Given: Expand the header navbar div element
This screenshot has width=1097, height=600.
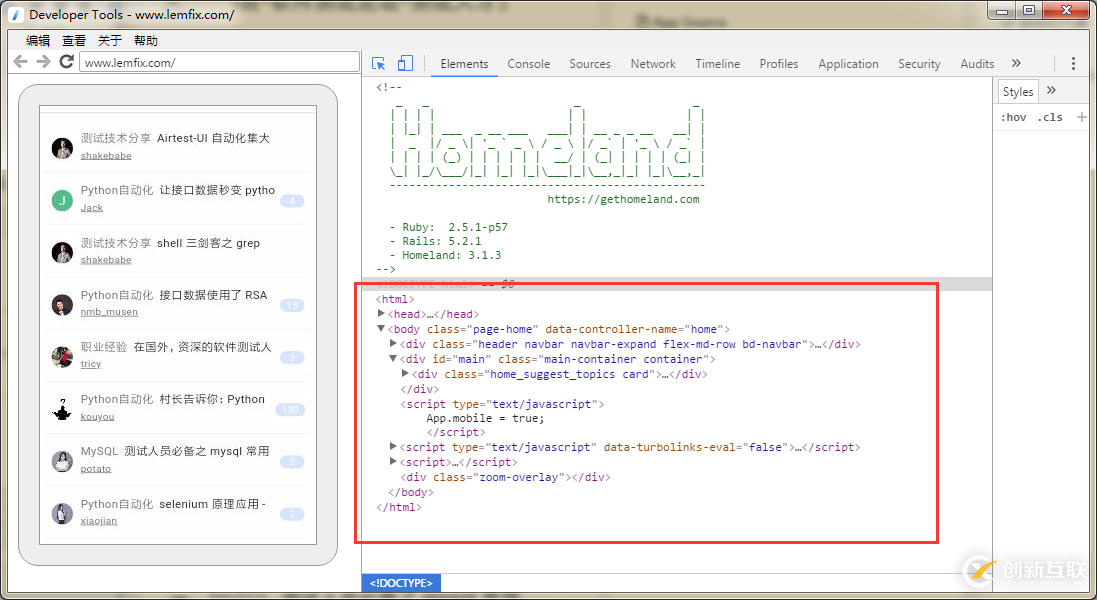Looking at the screenshot, I should click(393, 343).
